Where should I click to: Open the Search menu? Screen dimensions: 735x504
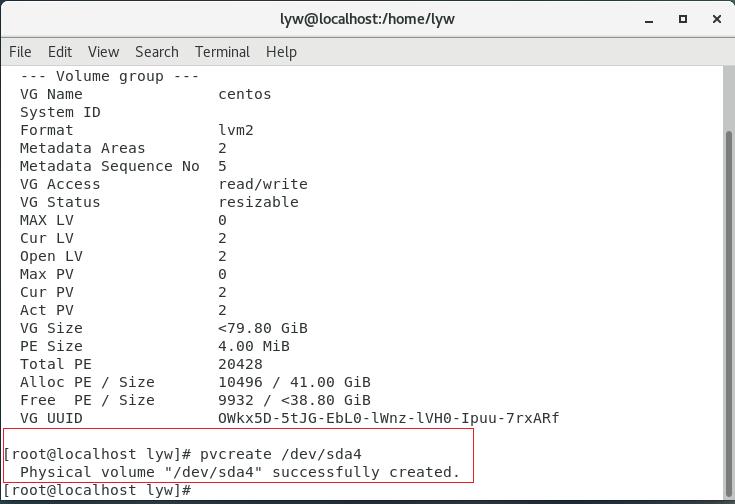point(157,52)
